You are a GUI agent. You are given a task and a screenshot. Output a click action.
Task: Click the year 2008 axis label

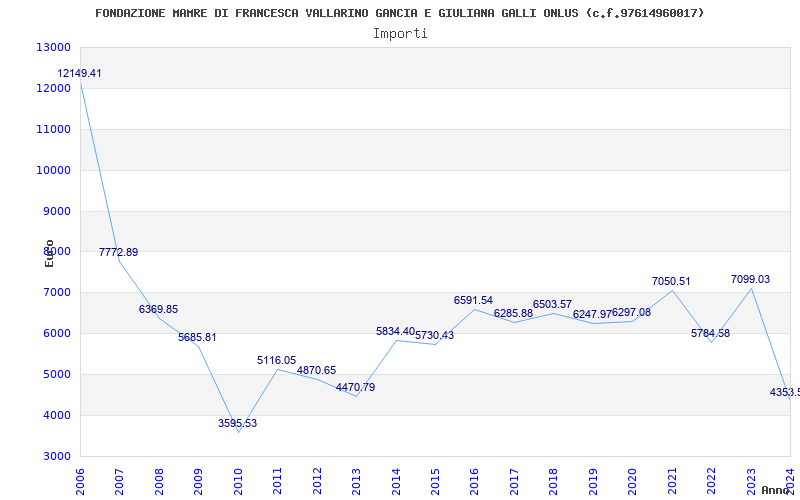pyautogui.click(x=160, y=482)
